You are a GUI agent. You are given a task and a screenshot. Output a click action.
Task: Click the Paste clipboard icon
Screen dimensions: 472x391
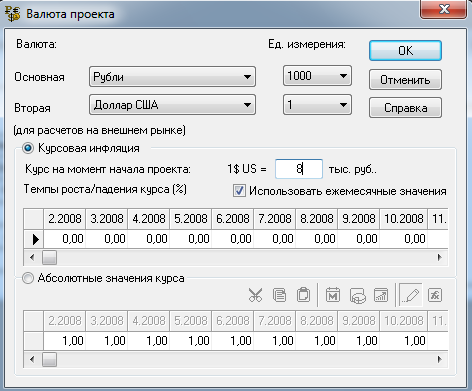[303, 295]
